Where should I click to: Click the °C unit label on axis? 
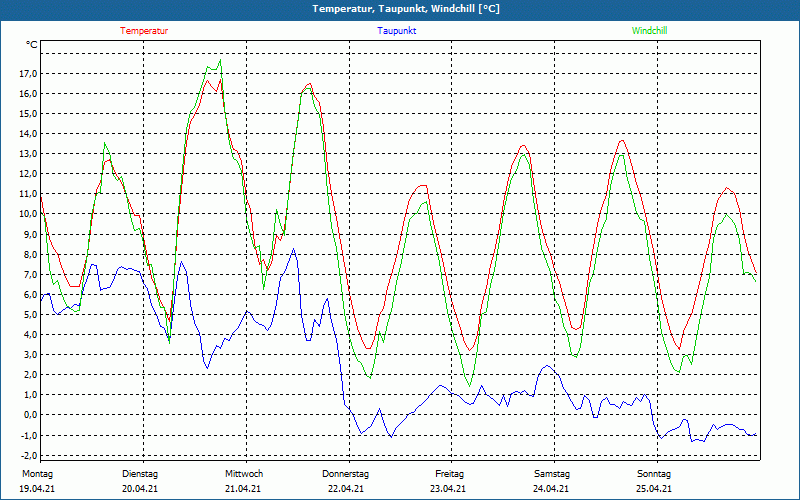(31, 45)
